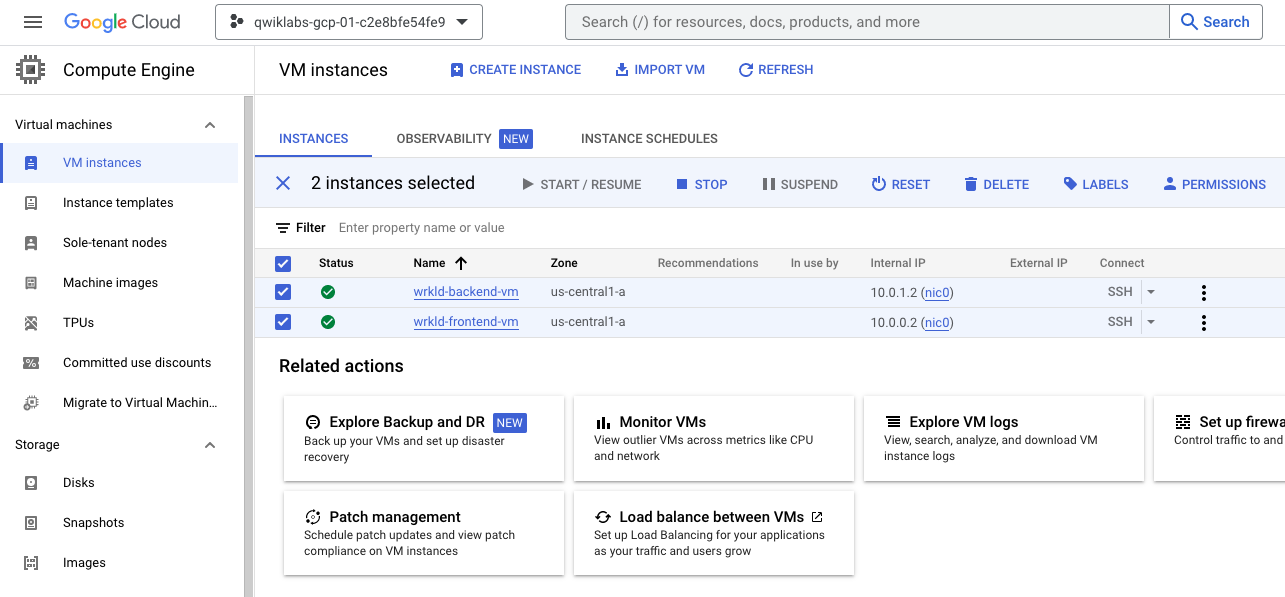The image size is (1285, 597).
Task: Open SSH options dropdown for wrkld-backend-vm
Action: (1151, 292)
